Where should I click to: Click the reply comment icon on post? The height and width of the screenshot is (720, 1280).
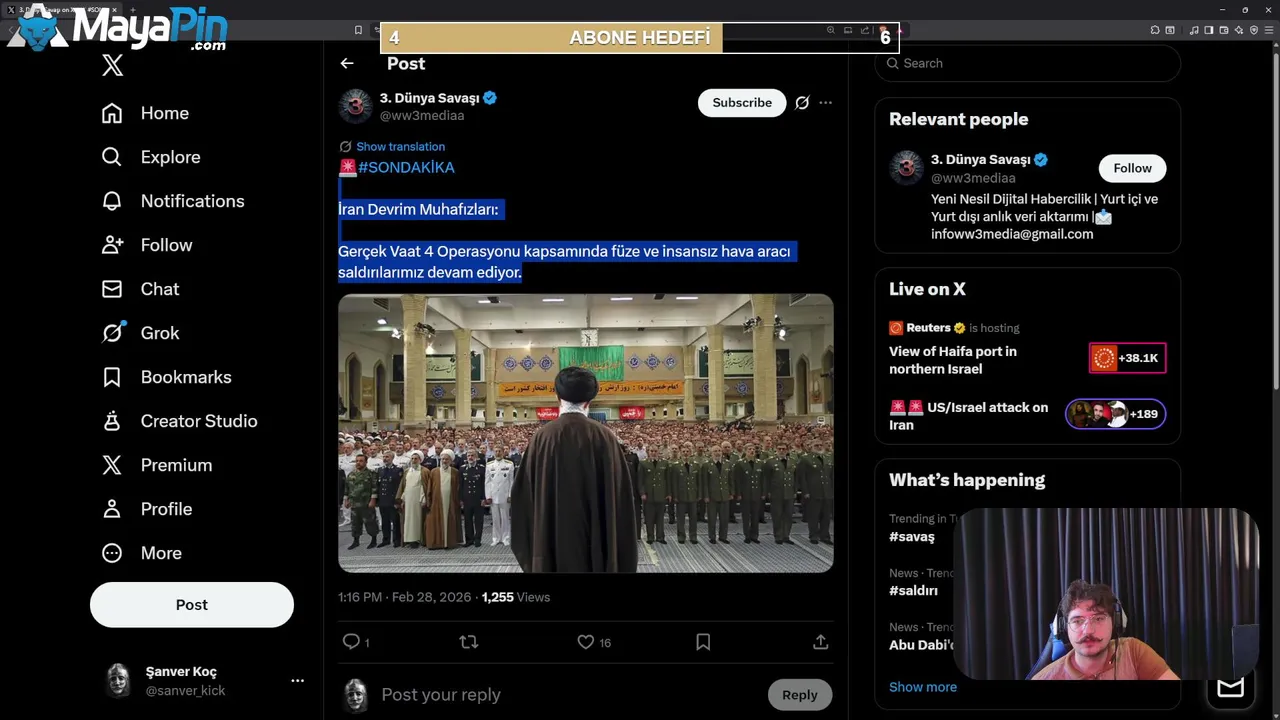tap(351, 642)
